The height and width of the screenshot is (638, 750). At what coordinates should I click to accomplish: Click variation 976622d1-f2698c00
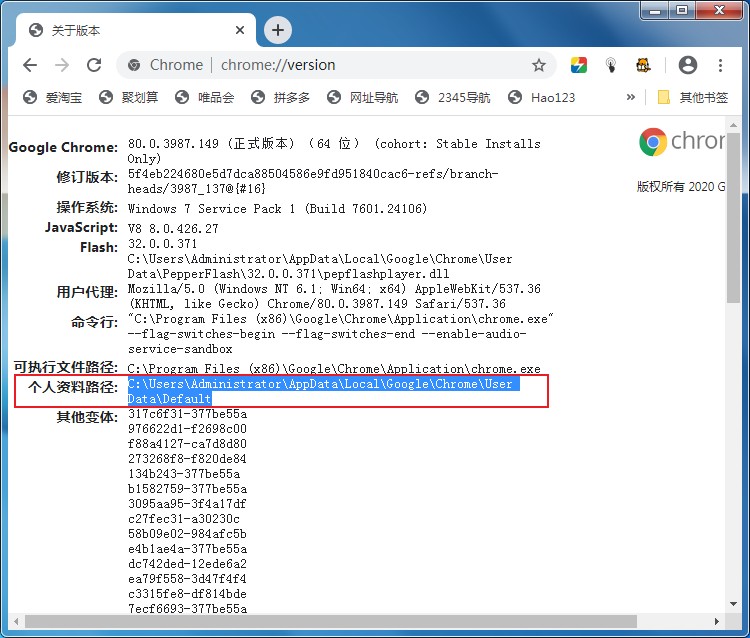(x=188, y=429)
